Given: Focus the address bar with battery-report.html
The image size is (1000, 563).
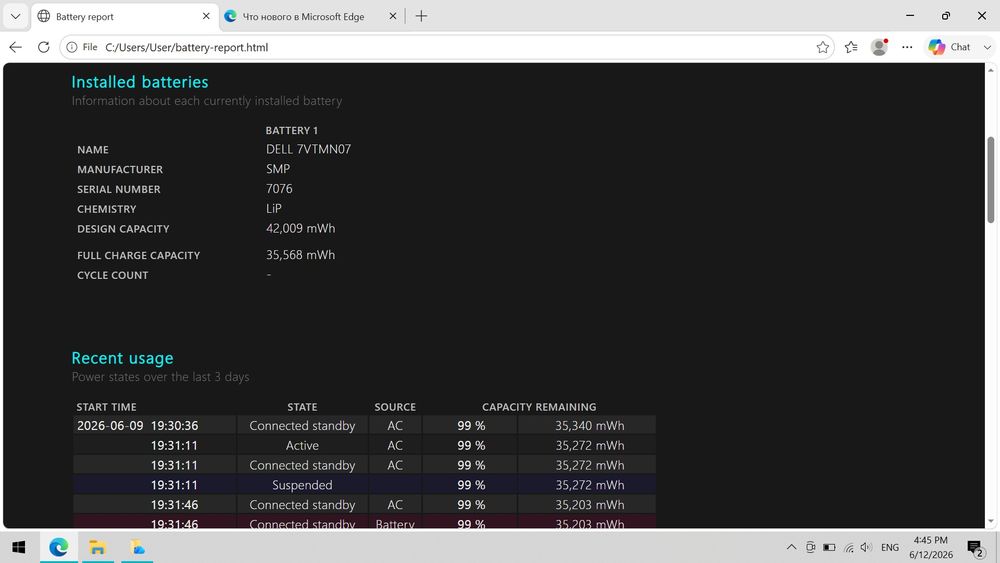Looking at the screenshot, I should [446, 47].
